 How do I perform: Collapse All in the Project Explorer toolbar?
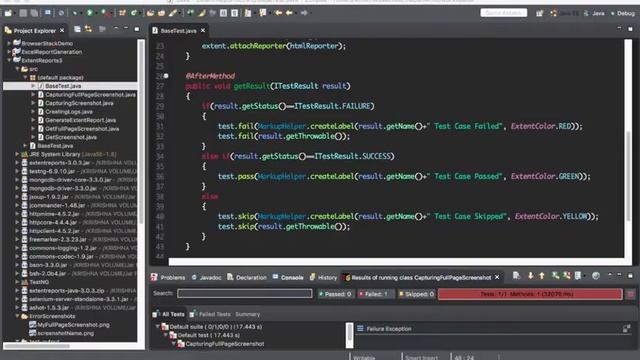(77, 29)
